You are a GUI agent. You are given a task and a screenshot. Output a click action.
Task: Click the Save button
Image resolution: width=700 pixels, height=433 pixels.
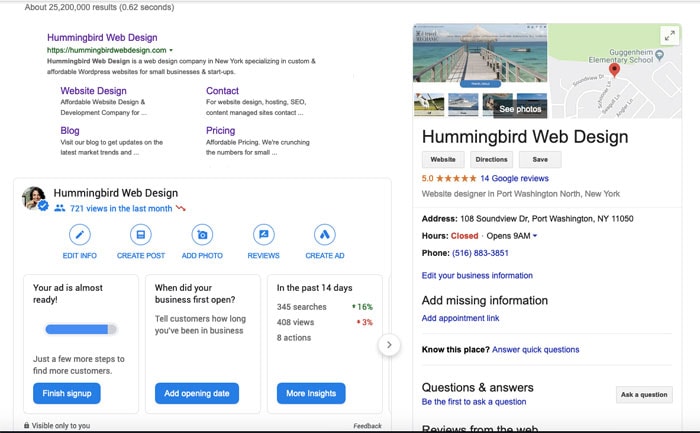click(x=540, y=159)
